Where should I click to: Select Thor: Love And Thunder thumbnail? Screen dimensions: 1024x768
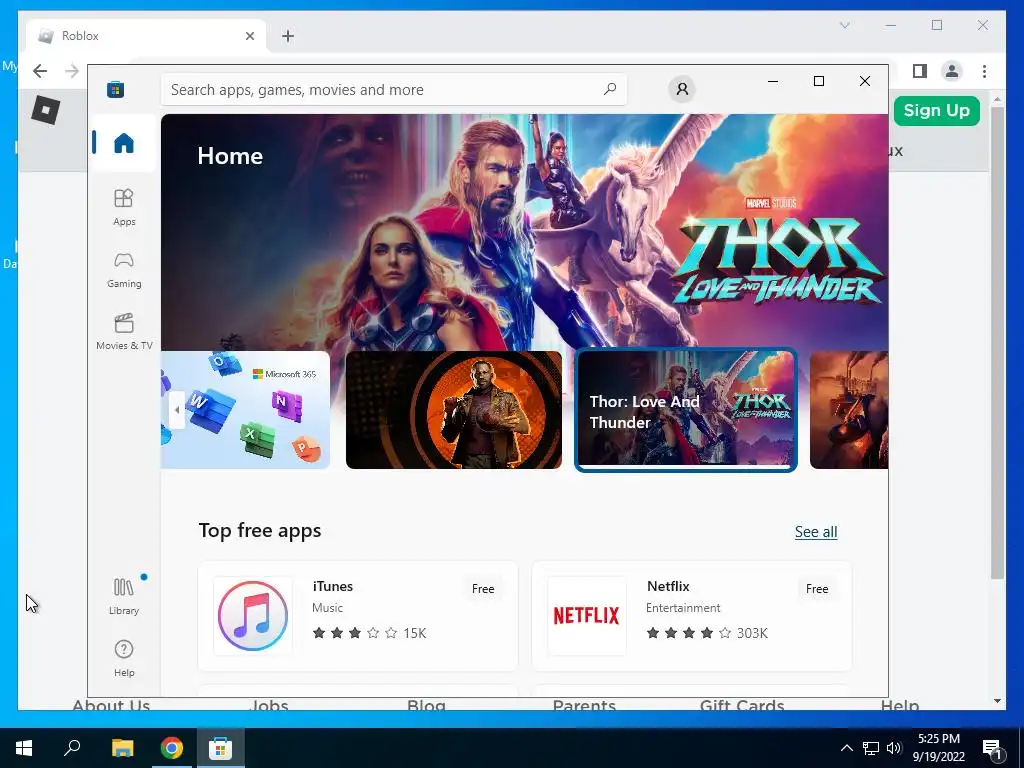(686, 410)
